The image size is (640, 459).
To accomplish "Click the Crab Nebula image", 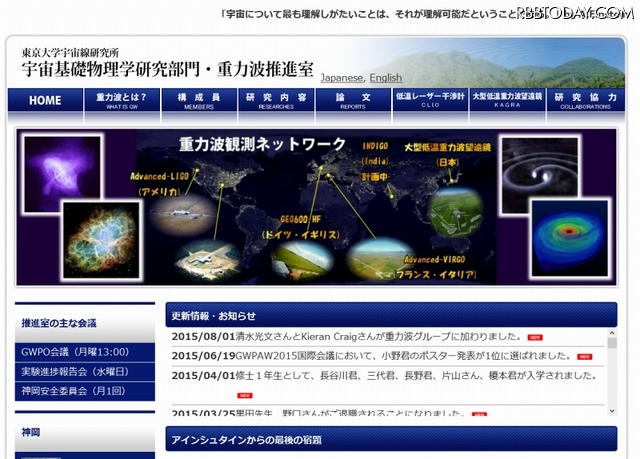I will pos(101,241).
